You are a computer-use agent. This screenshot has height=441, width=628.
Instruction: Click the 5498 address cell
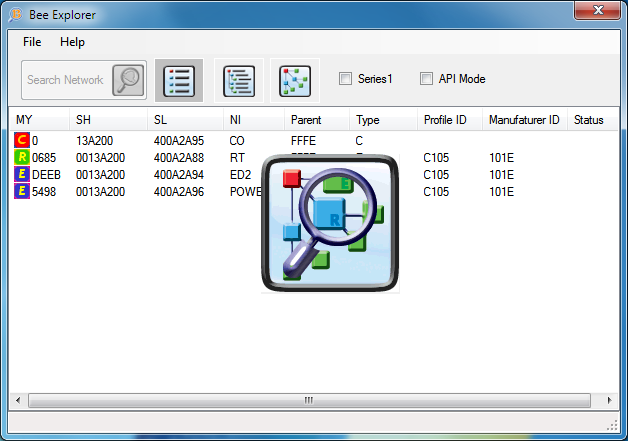pos(44,192)
